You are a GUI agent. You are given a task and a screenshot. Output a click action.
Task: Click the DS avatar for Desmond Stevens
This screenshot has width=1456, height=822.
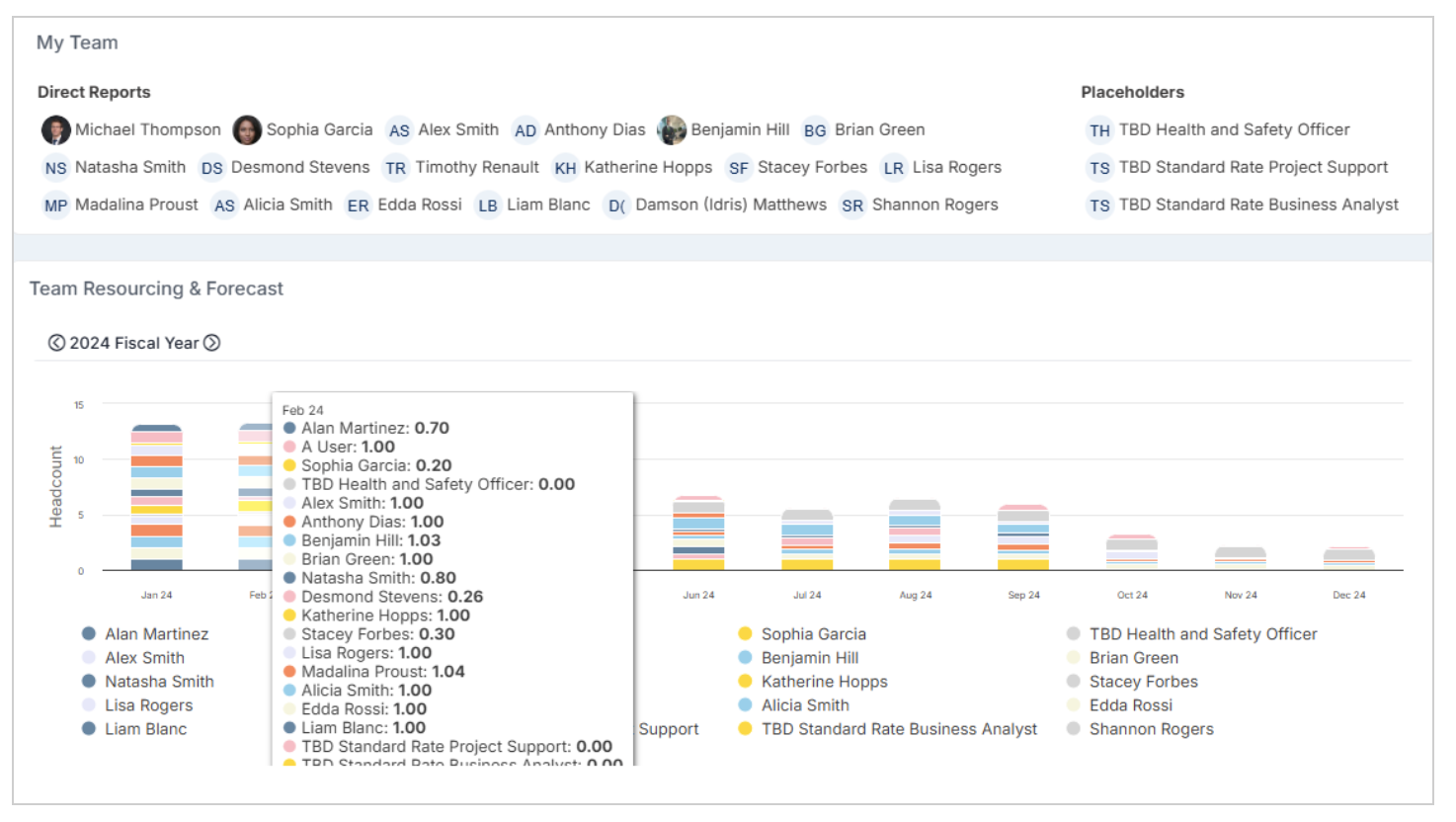pyautogui.click(x=211, y=168)
